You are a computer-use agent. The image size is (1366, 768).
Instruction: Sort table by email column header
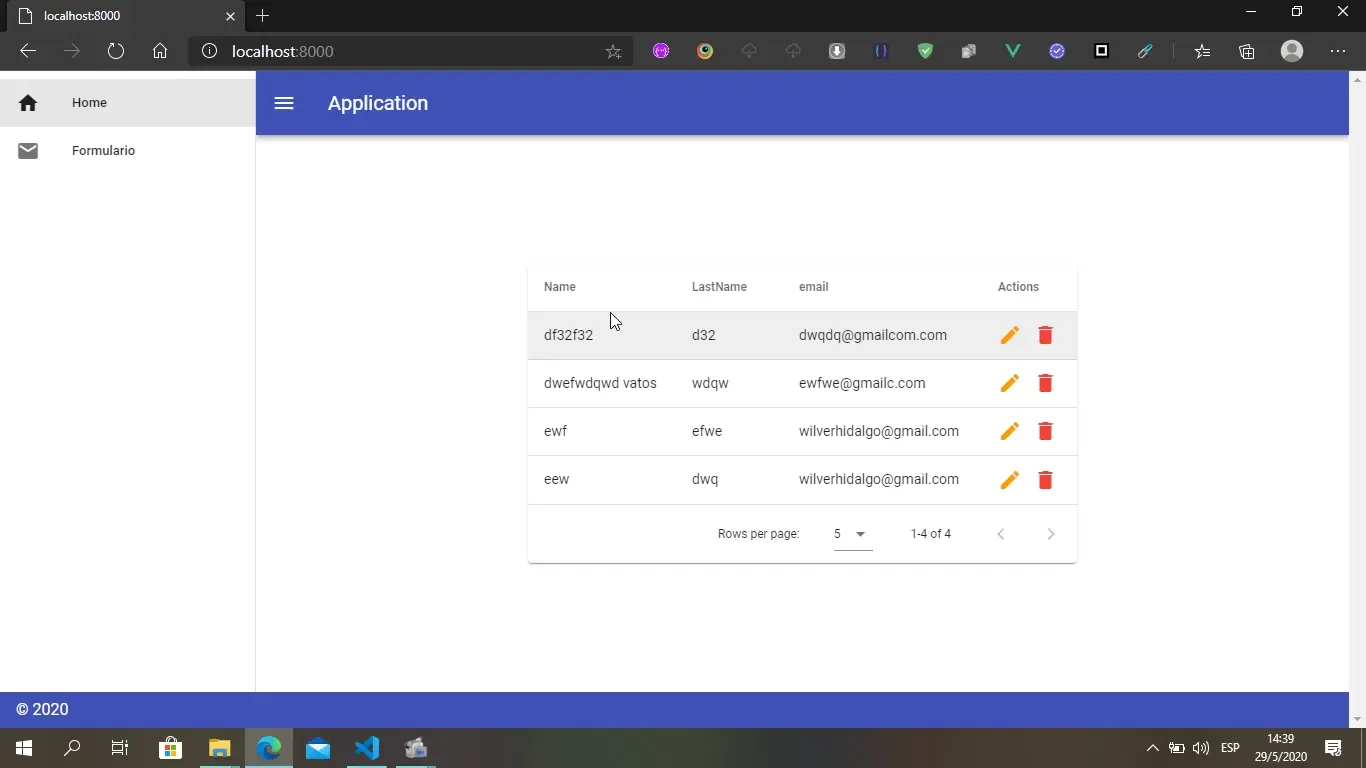(813, 287)
